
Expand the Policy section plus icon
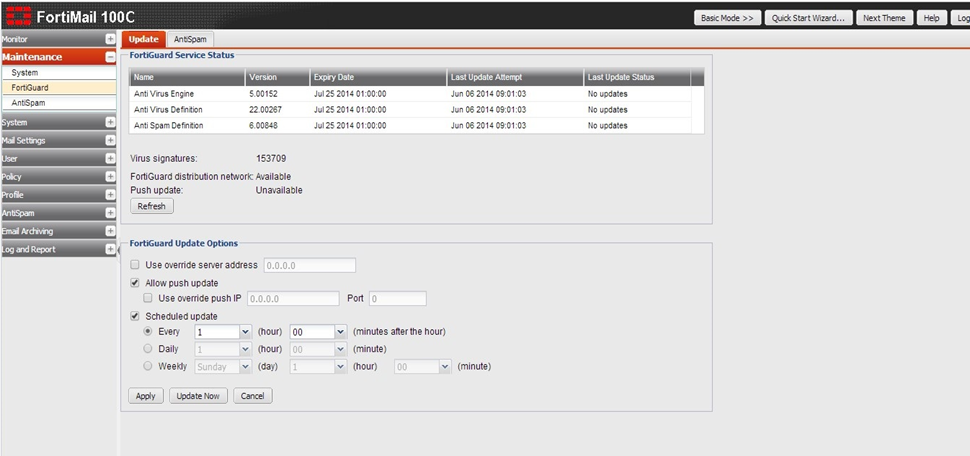(x=110, y=177)
